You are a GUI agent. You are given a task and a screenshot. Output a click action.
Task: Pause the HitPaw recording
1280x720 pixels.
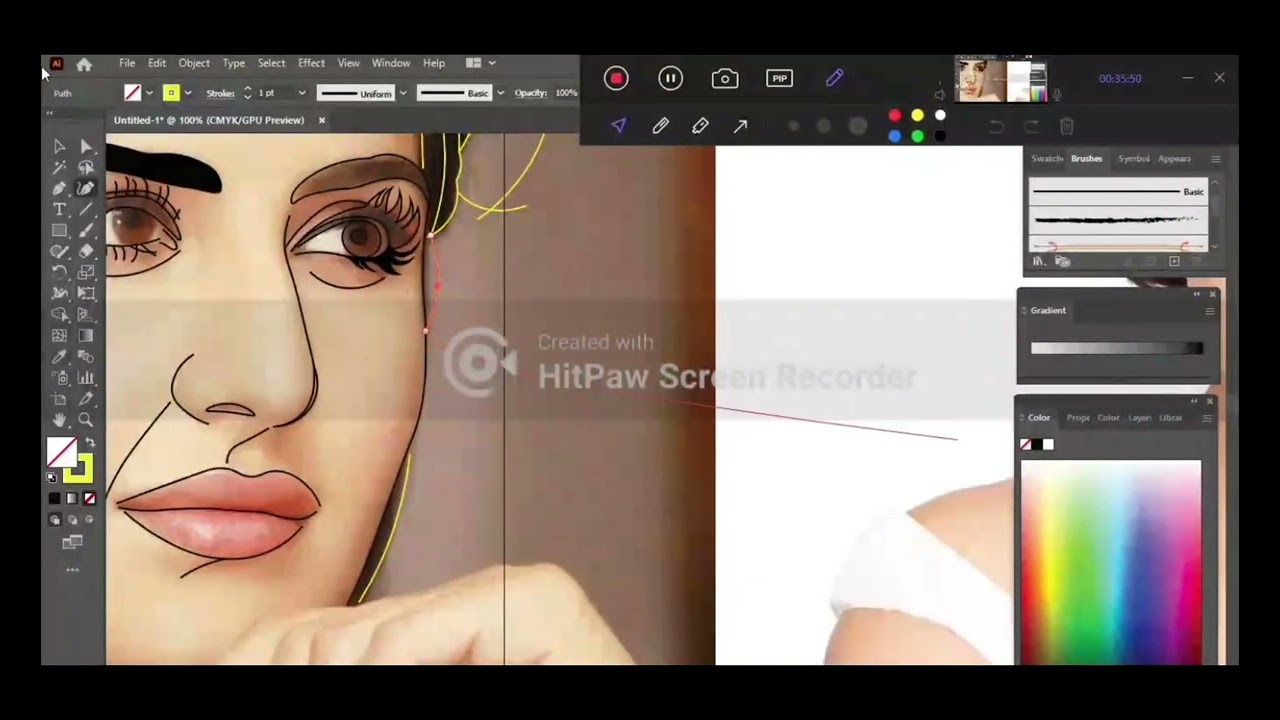(x=670, y=78)
